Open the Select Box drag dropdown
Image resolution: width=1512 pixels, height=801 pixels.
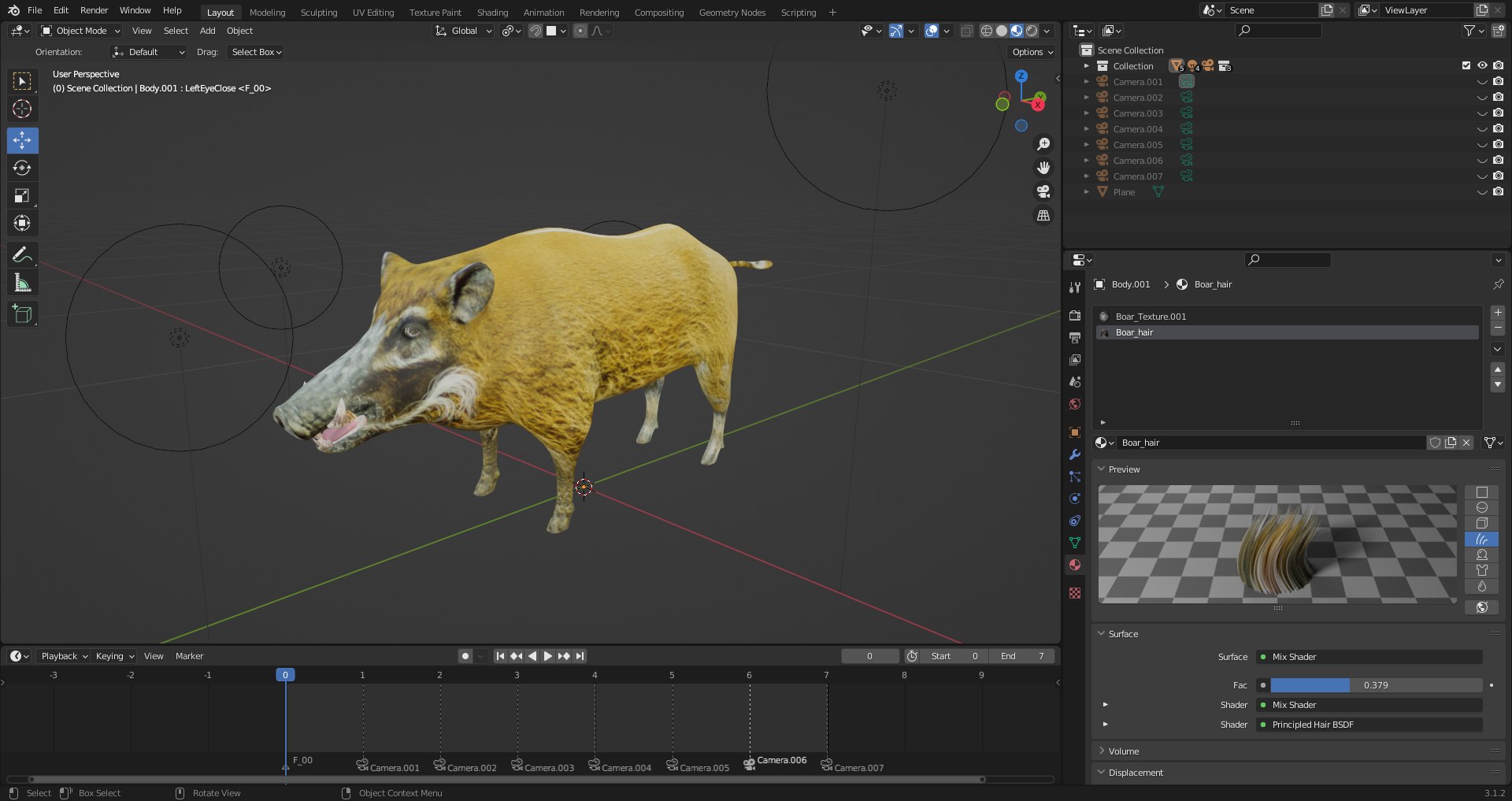coord(256,52)
